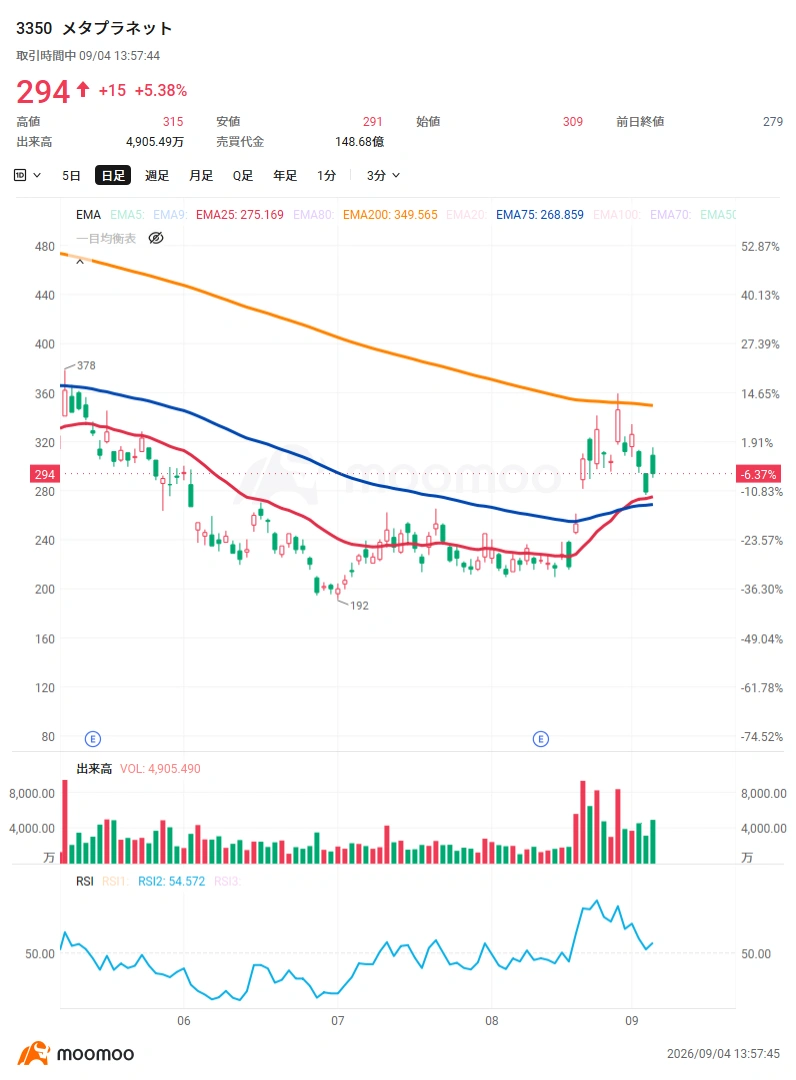The width and height of the screenshot is (796, 1080).
Task: Open the 3分 interval dropdown
Action: [383, 176]
